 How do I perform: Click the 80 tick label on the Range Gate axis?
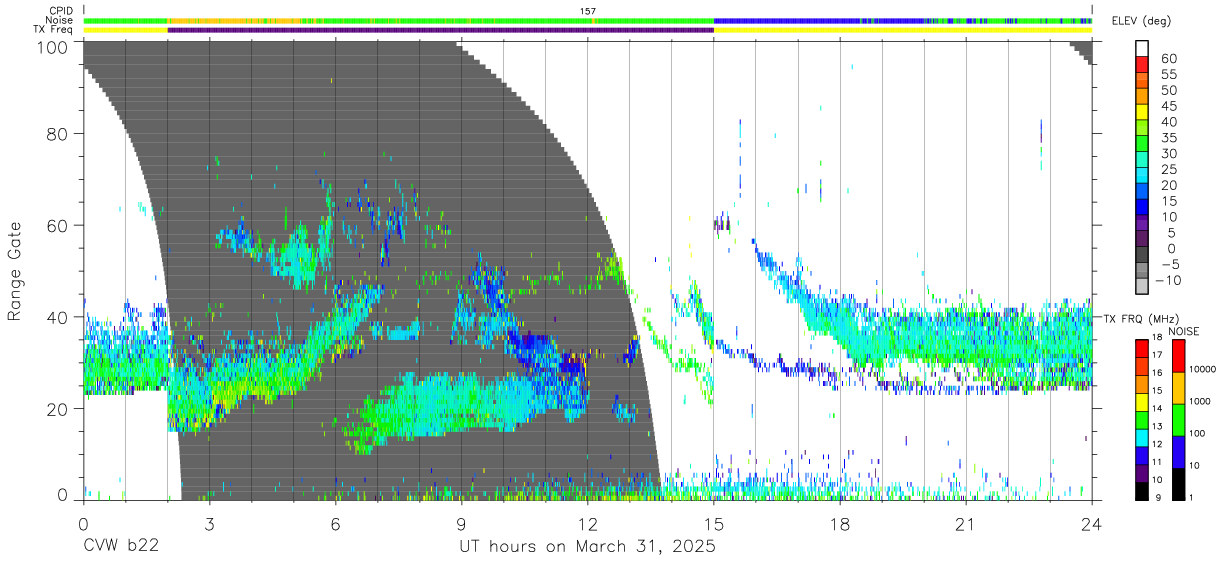click(59, 134)
